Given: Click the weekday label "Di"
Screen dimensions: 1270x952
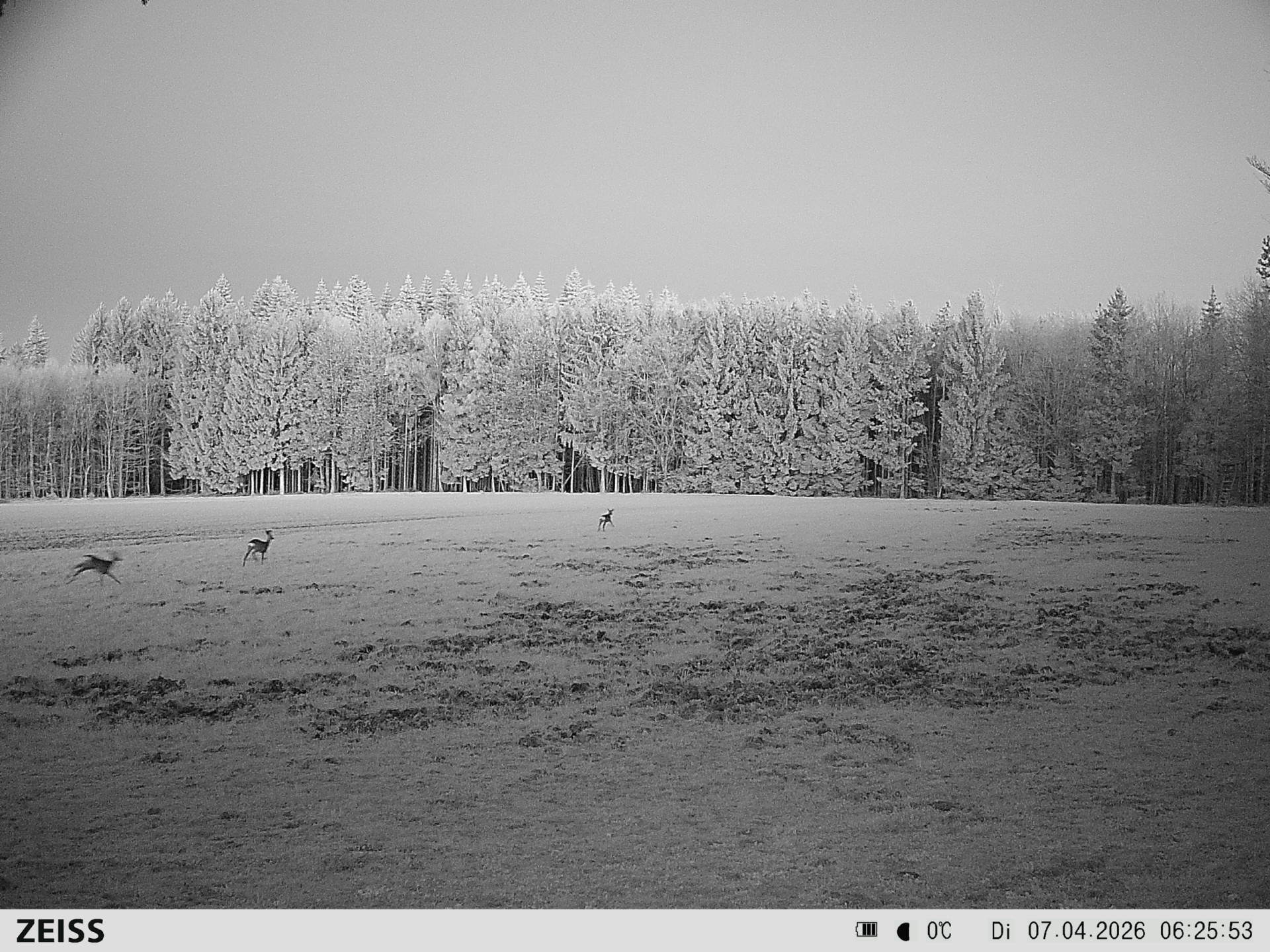Looking at the screenshot, I should click(1001, 931).
